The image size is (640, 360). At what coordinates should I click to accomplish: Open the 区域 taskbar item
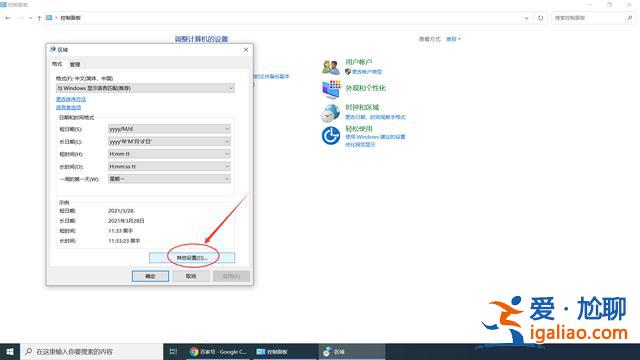(x=351, y=351)
